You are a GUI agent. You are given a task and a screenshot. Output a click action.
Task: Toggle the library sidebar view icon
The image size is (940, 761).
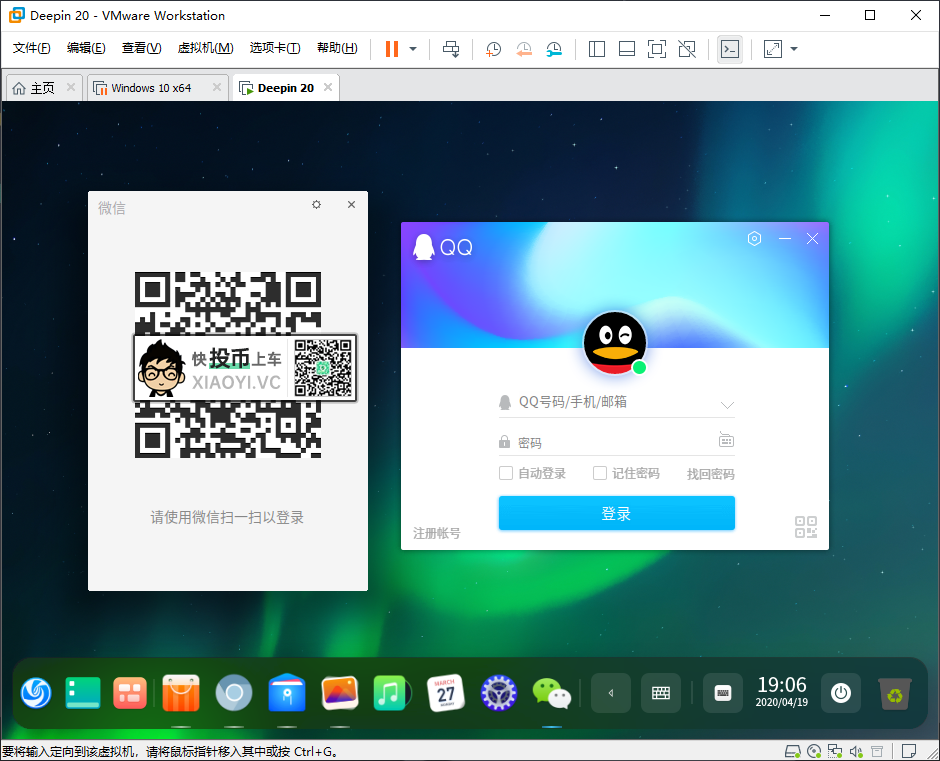597,49
